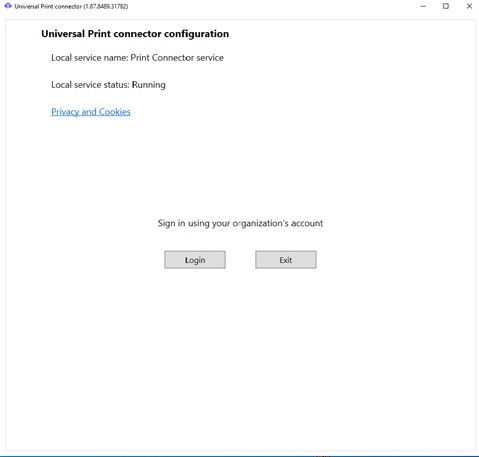
Task: Close the Universal Print connector window
Action: (469, 6)
